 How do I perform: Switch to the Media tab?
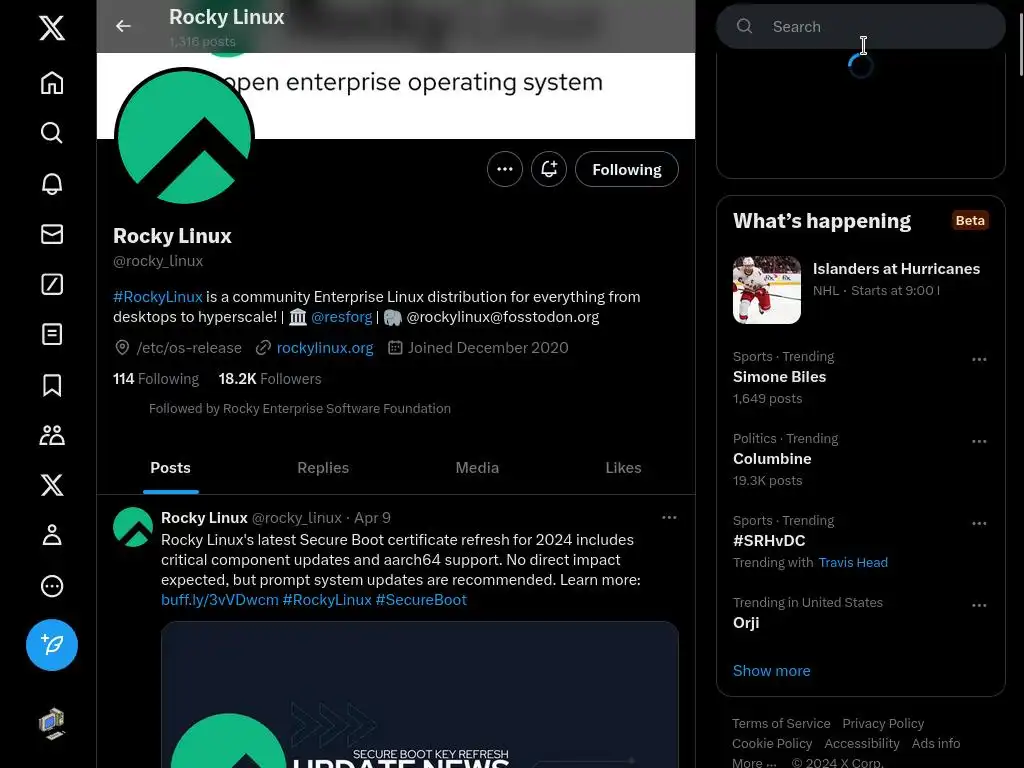coord(477,468)
